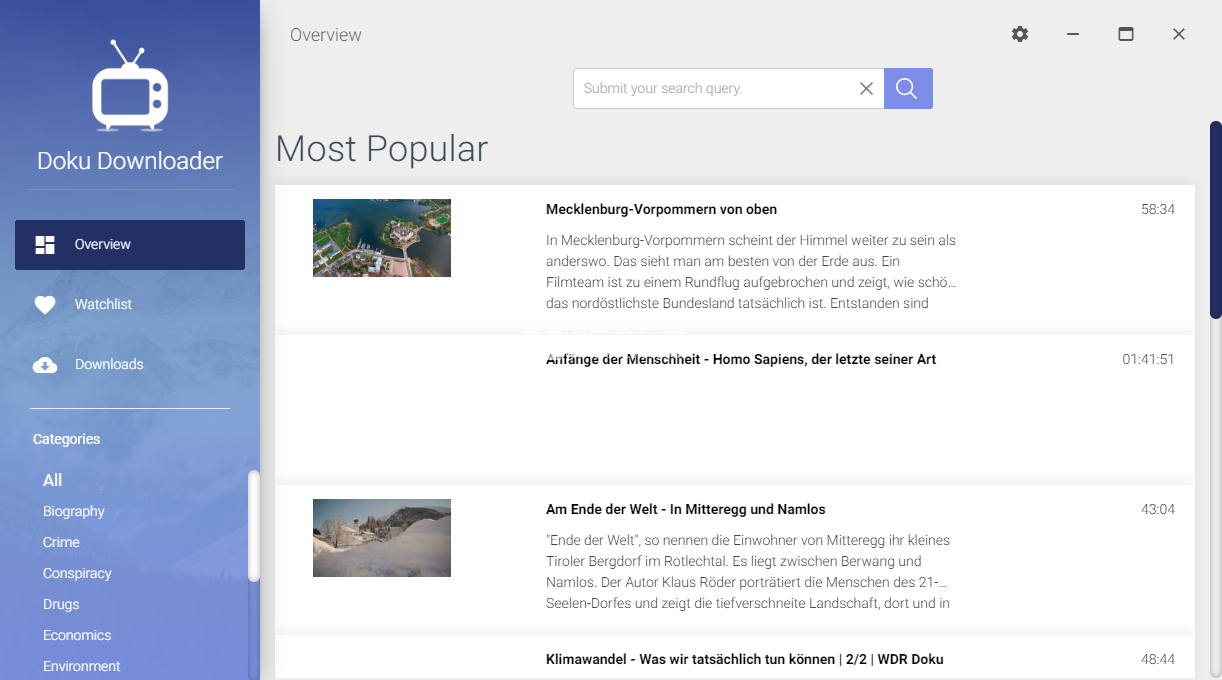
Task: Clear the search field with X icon
Action: [x=866, y=88]
